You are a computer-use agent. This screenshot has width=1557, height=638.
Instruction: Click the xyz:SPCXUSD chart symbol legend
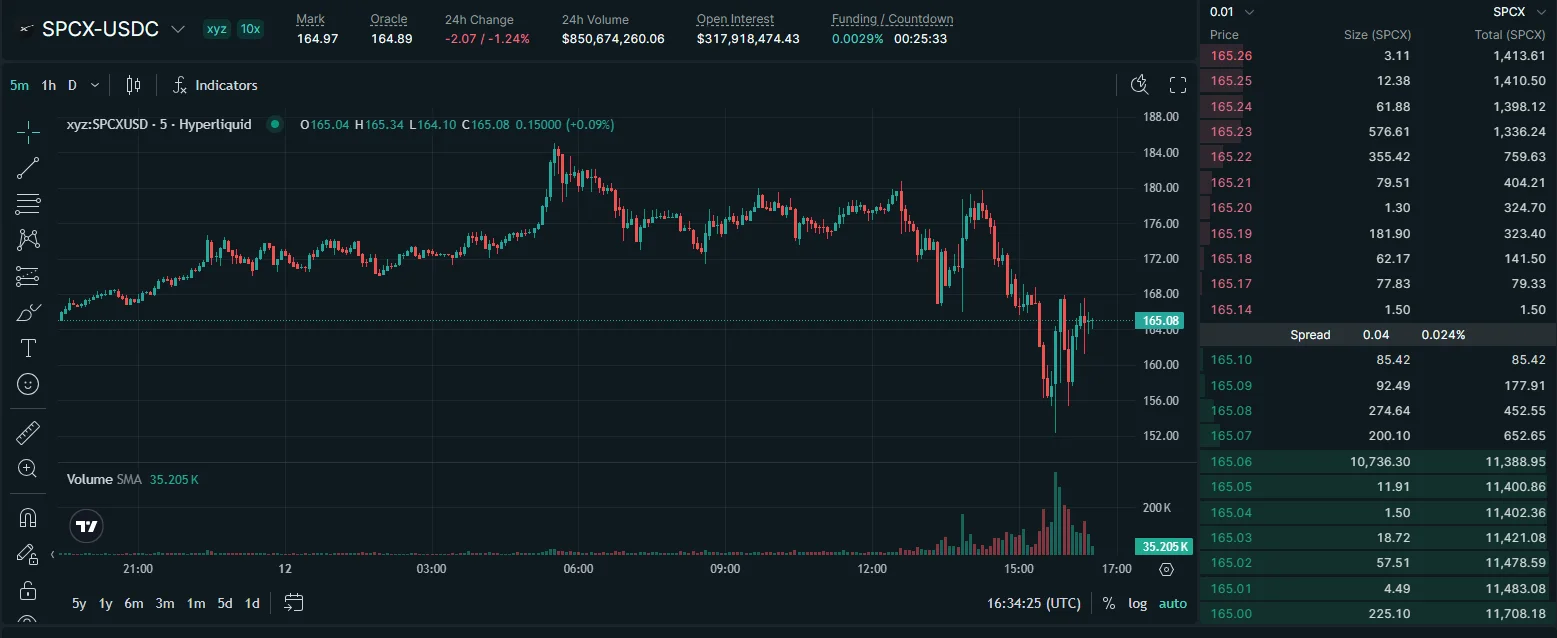(158, 125)
